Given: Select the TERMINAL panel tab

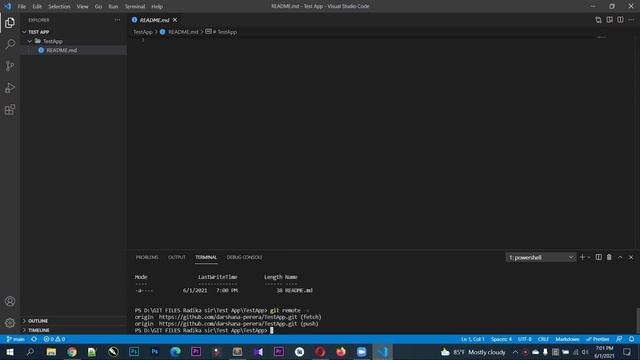Looking at the screenshot, I should point(206,257).
